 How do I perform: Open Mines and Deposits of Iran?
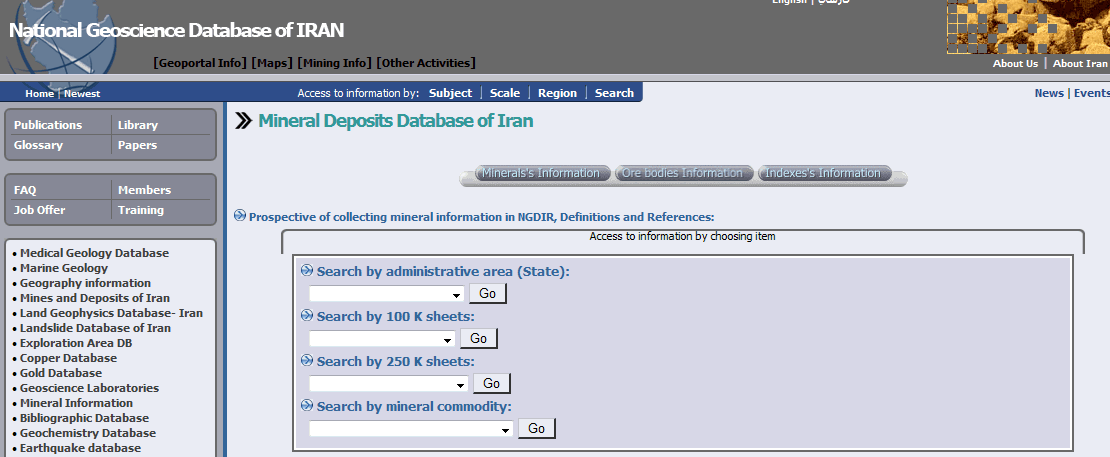[95, 298]
